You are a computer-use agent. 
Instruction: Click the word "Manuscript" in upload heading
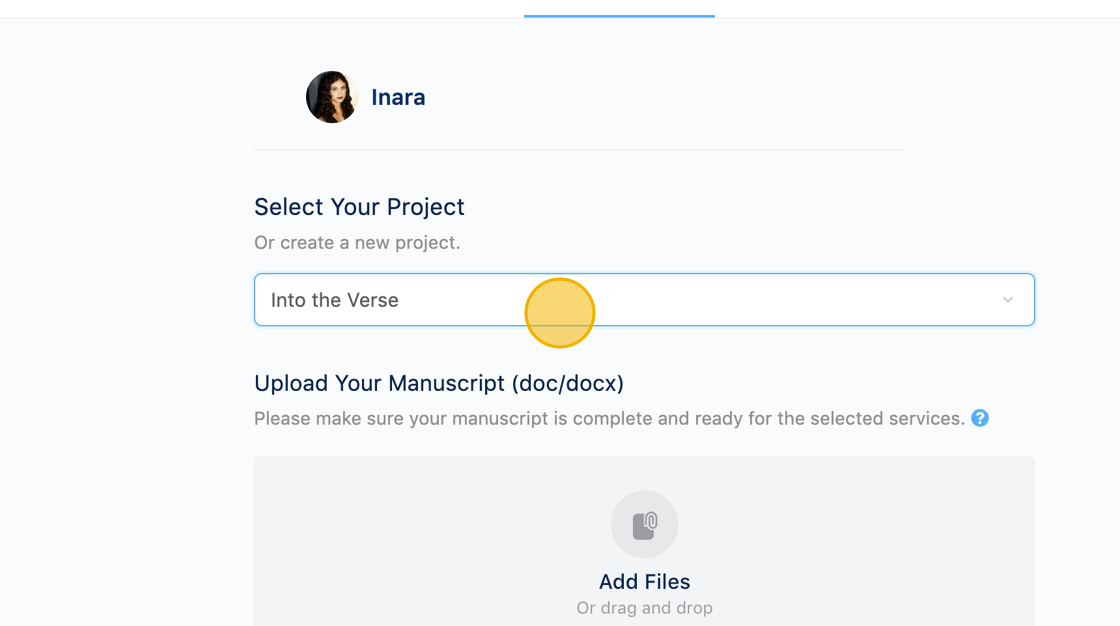pyautogui.click(x=448, y=383)
